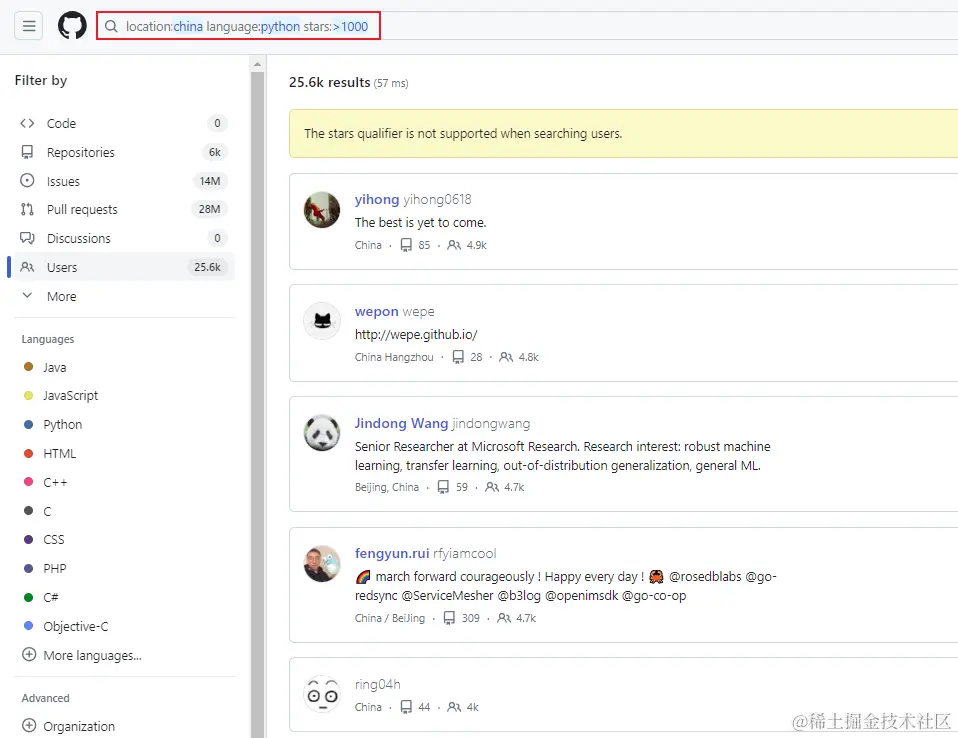This screenshot has height=738, width=958.
Task: Click the HTML red color dot
Action: coord(28,453)
